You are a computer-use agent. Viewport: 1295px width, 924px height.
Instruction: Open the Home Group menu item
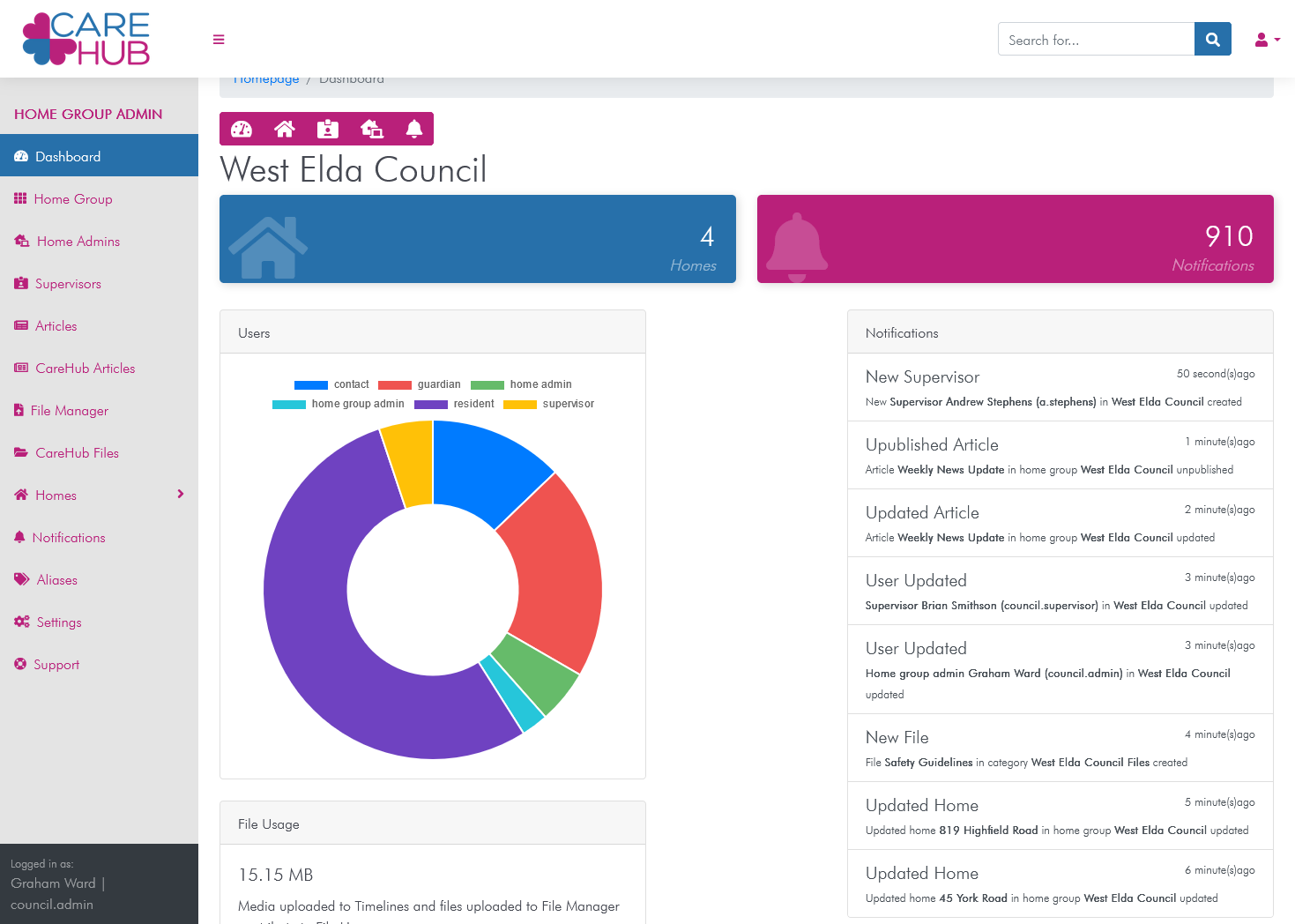tap(99, 198)
